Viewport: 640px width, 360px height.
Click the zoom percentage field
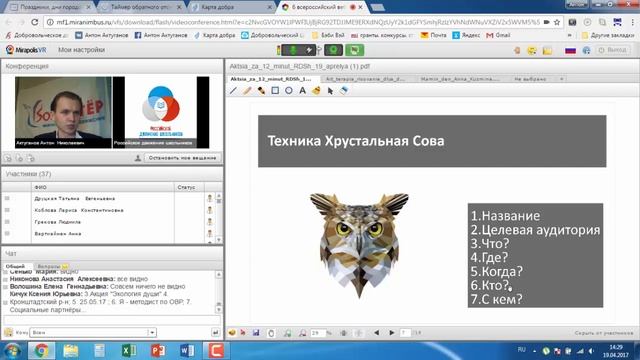317,333
